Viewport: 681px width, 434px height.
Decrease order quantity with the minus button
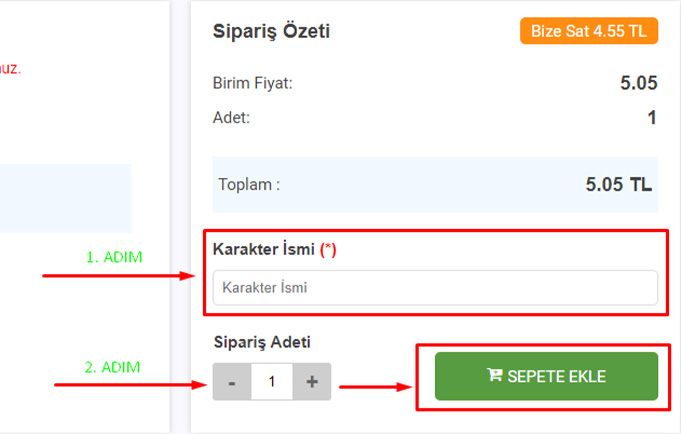(x=232, y=381)
